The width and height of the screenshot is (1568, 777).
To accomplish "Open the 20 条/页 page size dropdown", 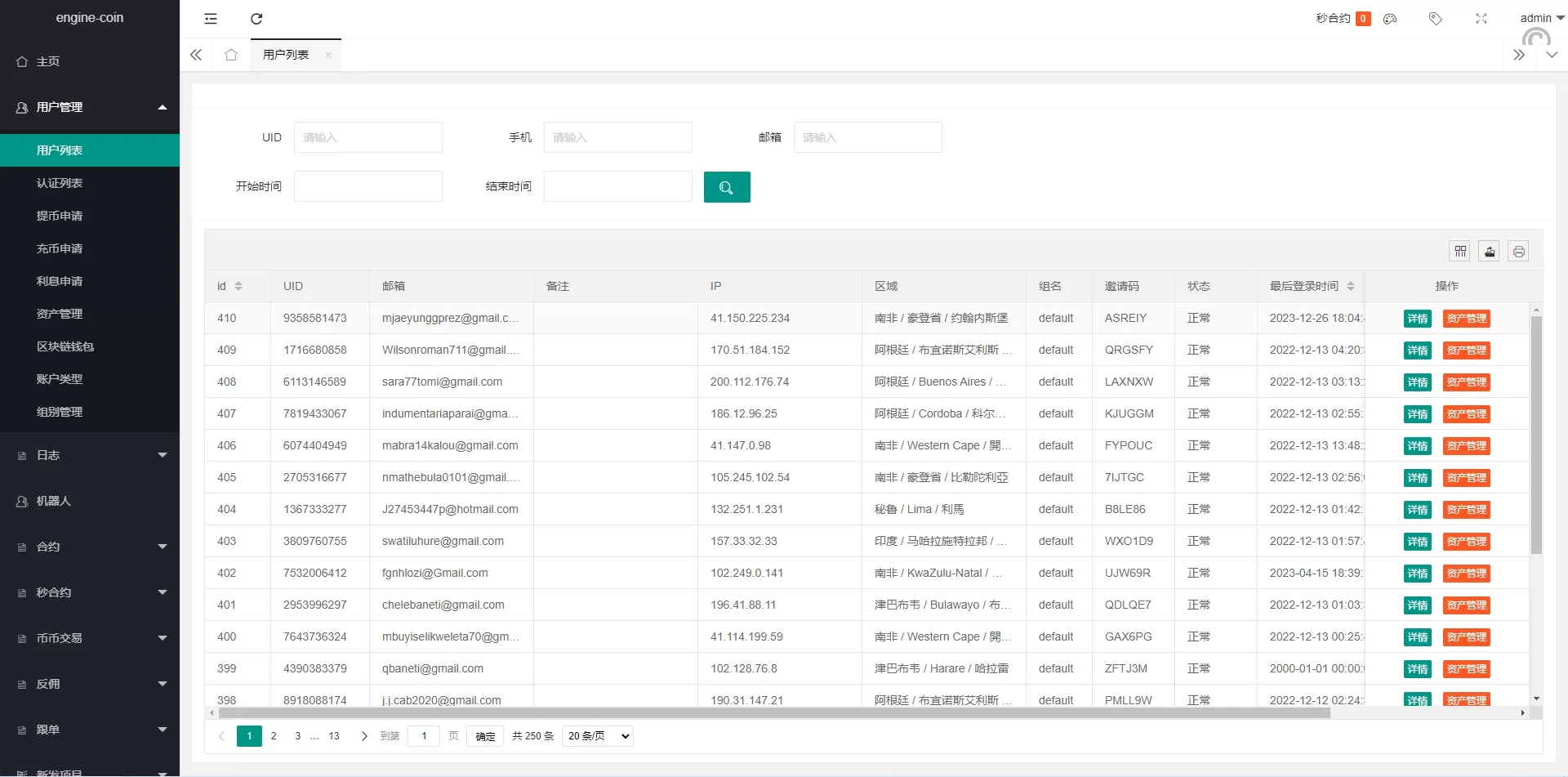I will point(598,736).
